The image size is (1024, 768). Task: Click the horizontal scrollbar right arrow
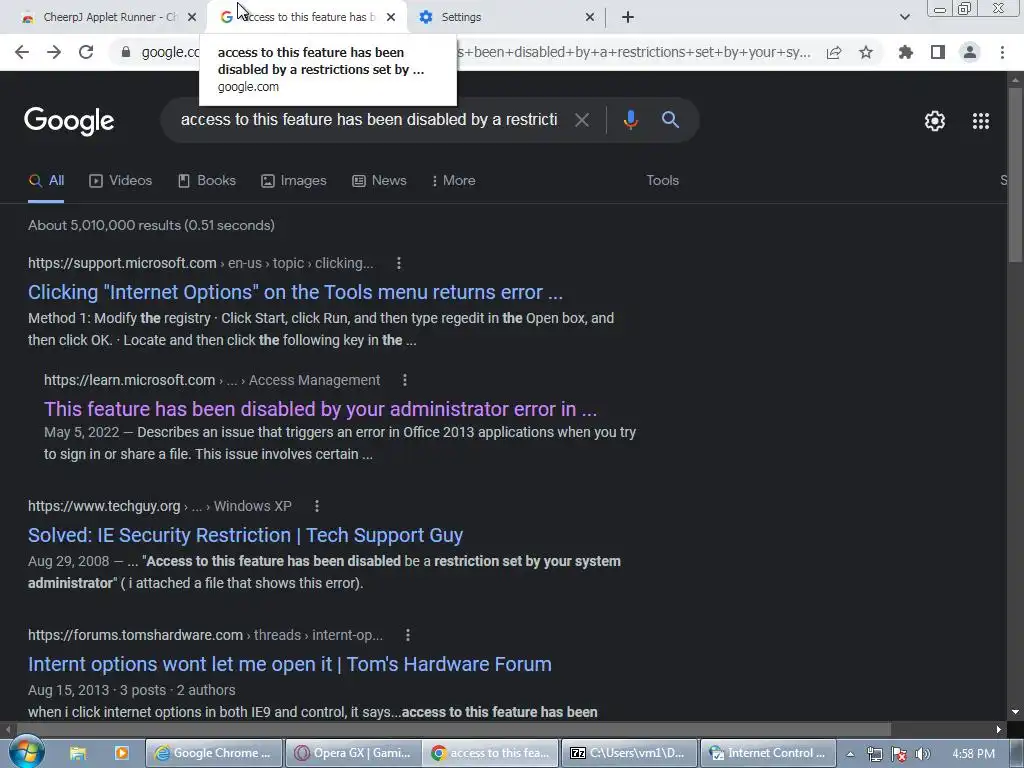pos(999,729)
